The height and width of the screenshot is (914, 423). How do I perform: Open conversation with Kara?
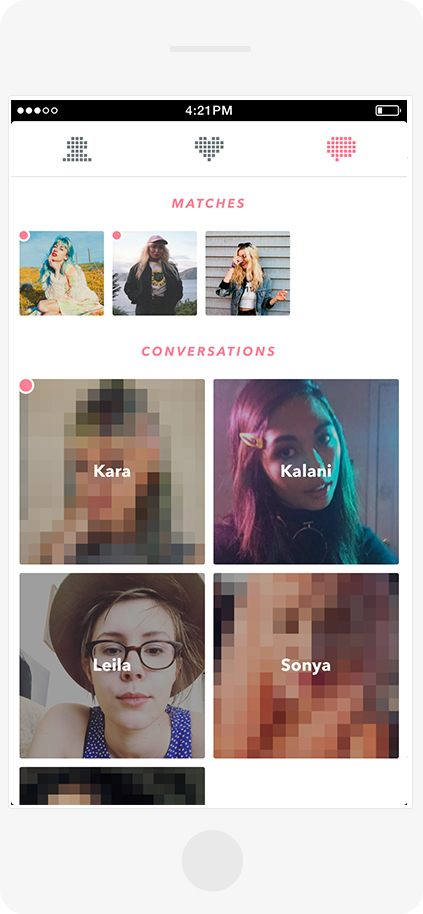pyautogui.click(x=112, y=472)
